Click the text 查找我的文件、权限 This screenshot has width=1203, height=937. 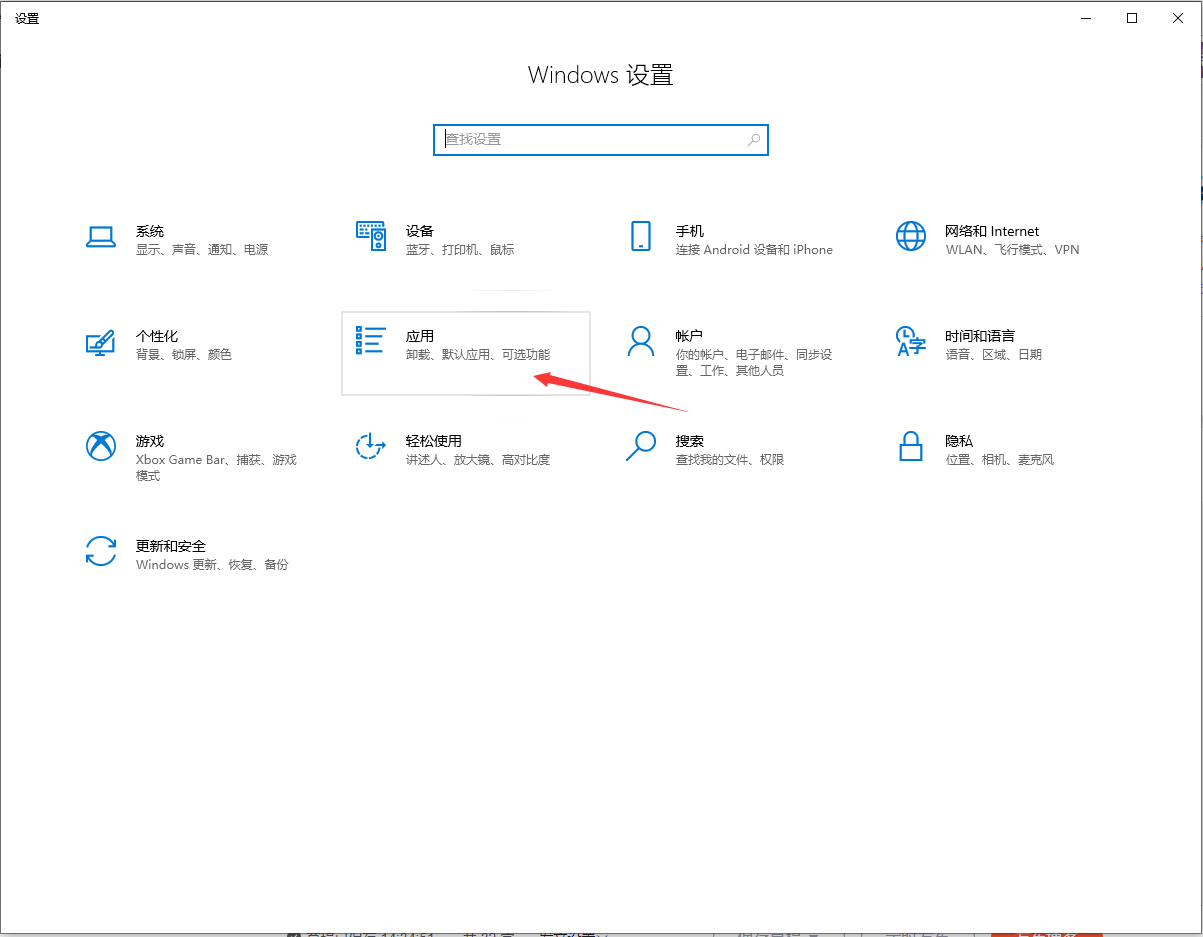(730, 460)
